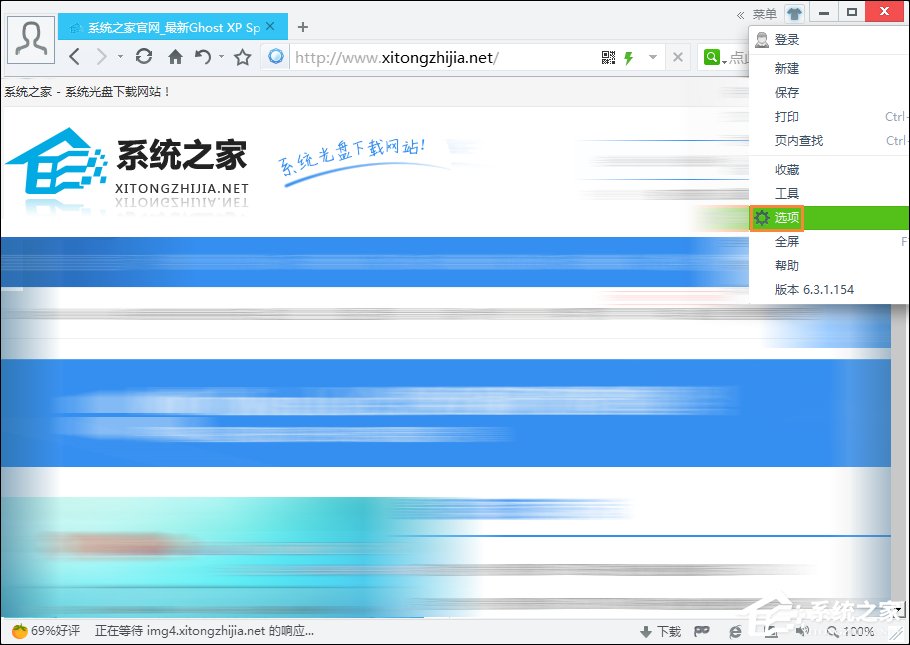The height and width of the screenshot is (645, 910).
Task: Enable incognito mode with the mask icon
Action: (702, 632)
